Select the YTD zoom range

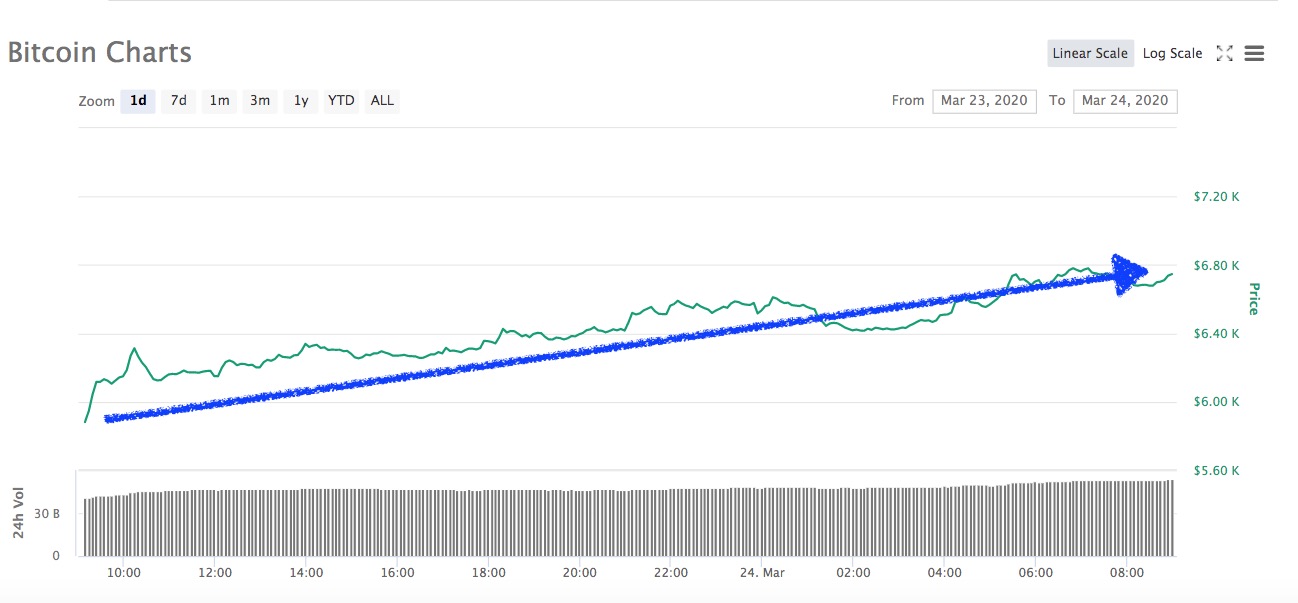341,101
